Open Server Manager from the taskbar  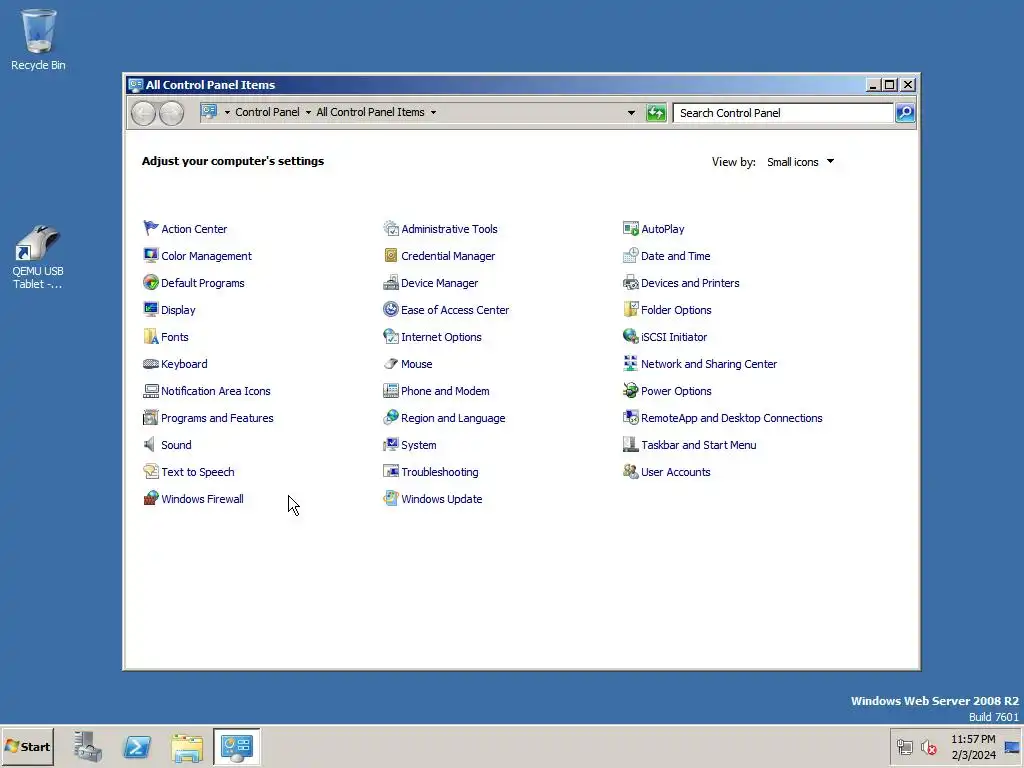pyautogui.click(x=88, y=746)
